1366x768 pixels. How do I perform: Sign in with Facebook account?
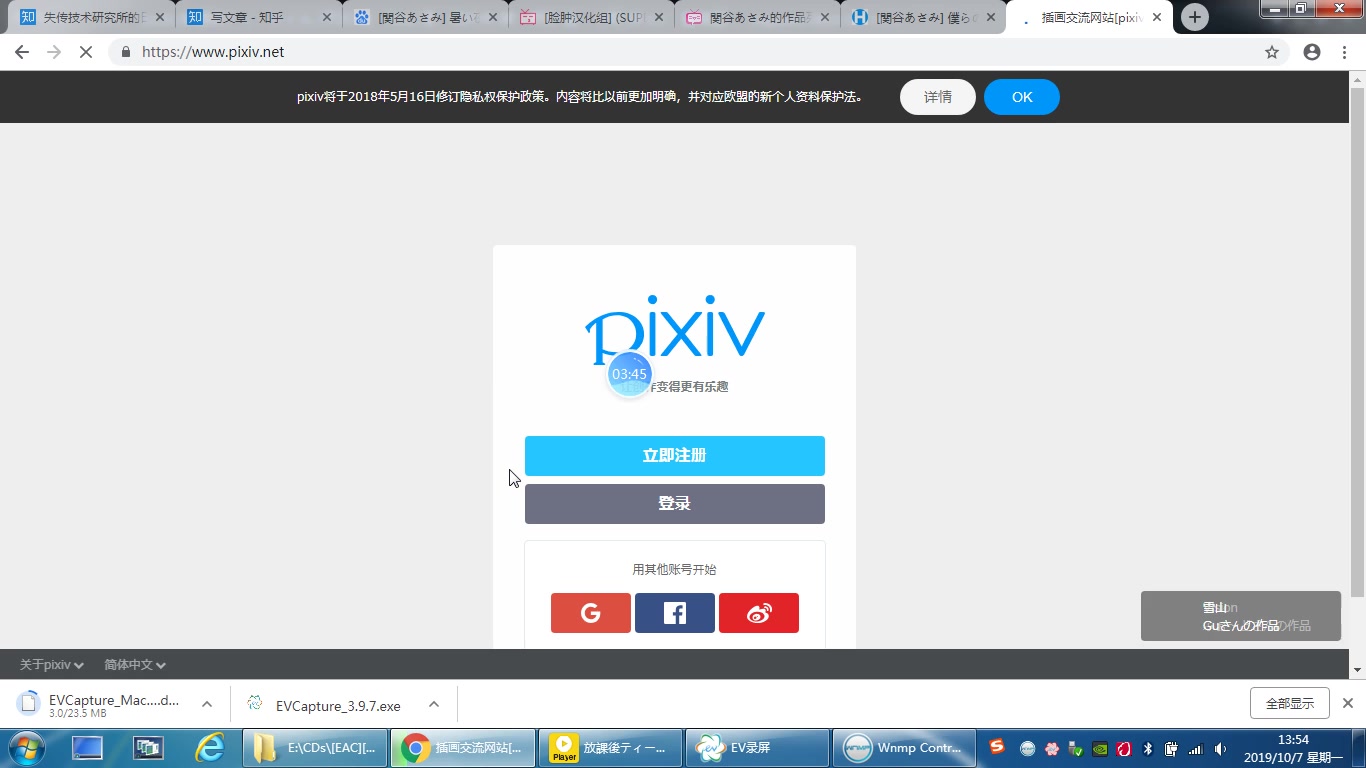coord(675,613)
